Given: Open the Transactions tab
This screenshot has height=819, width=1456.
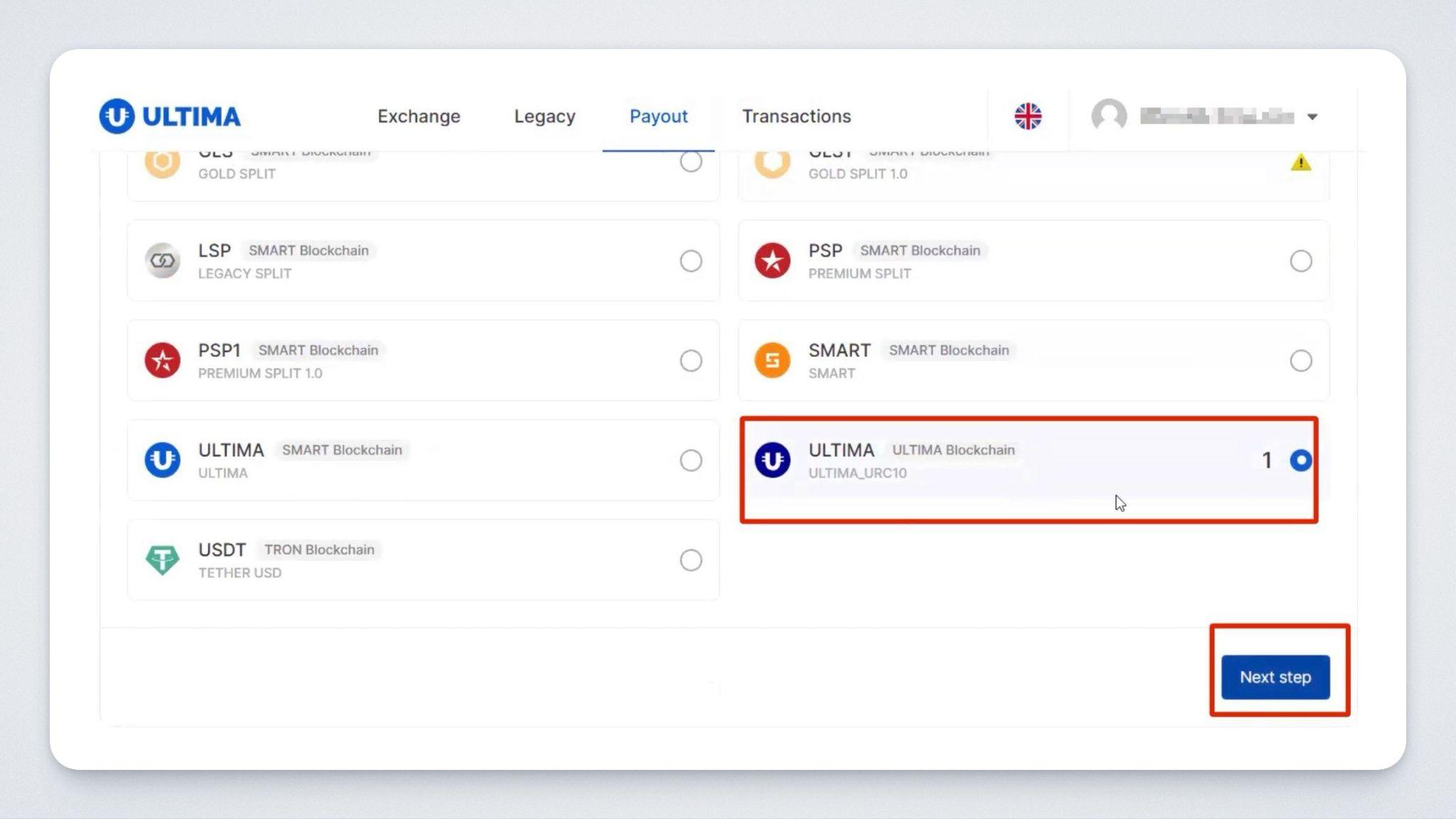Looking at the screenshot, I should click(796, 116).
